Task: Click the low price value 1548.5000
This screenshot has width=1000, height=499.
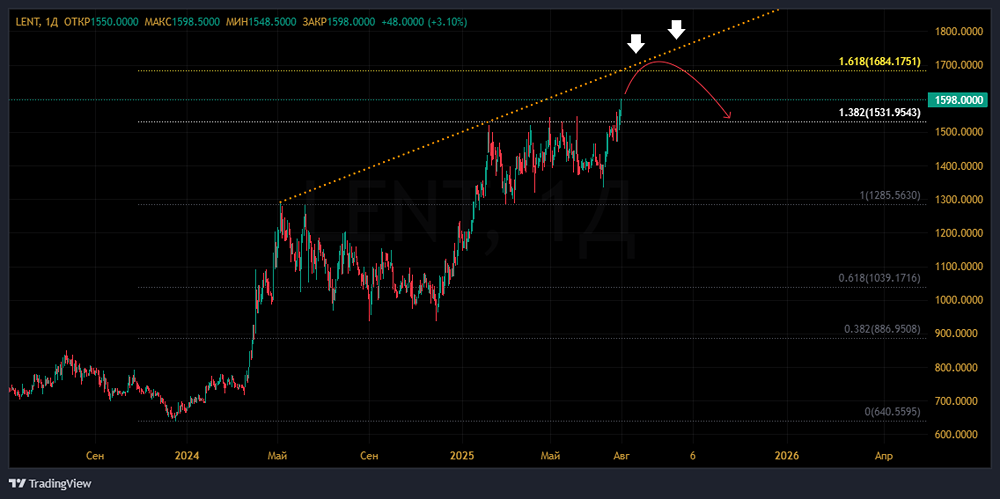Action: (x=272, y=22)
